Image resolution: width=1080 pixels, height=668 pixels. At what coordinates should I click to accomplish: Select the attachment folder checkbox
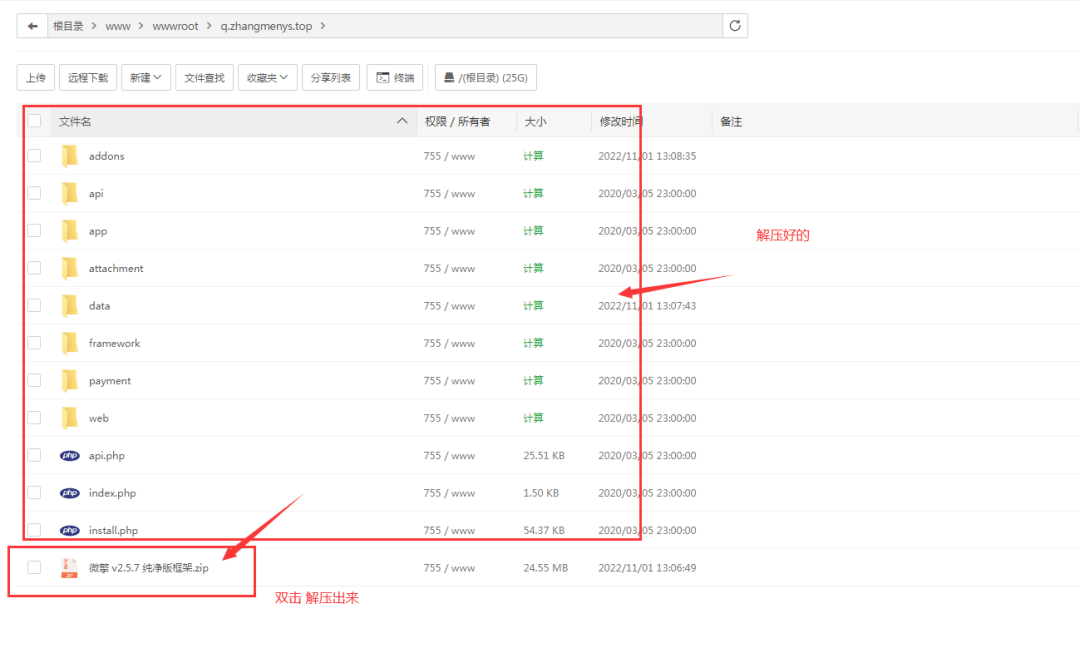(x=34, y=268)
